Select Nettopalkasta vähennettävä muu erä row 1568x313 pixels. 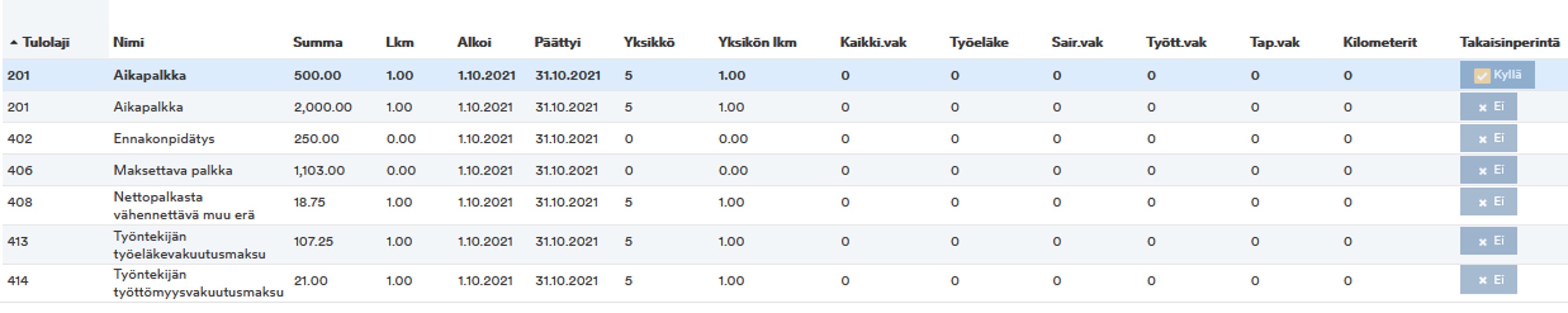pos(784,205)
